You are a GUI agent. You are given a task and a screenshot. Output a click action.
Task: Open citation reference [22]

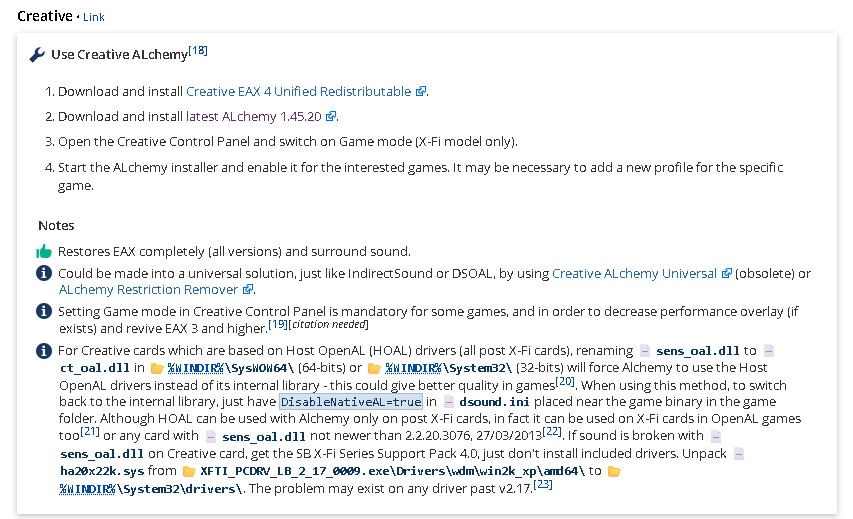552,431
